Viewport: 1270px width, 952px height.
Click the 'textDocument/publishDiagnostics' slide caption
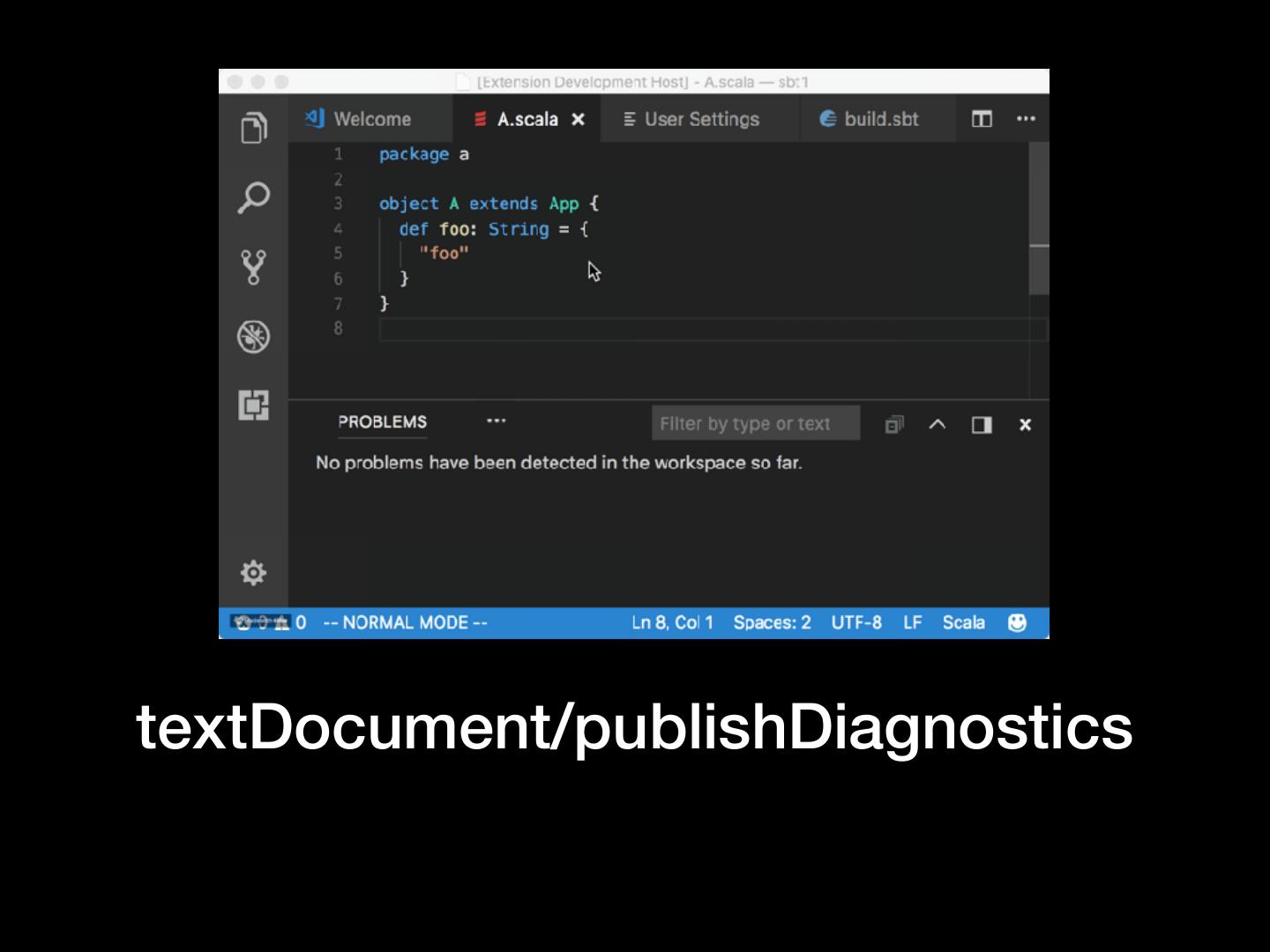(634, 728)
